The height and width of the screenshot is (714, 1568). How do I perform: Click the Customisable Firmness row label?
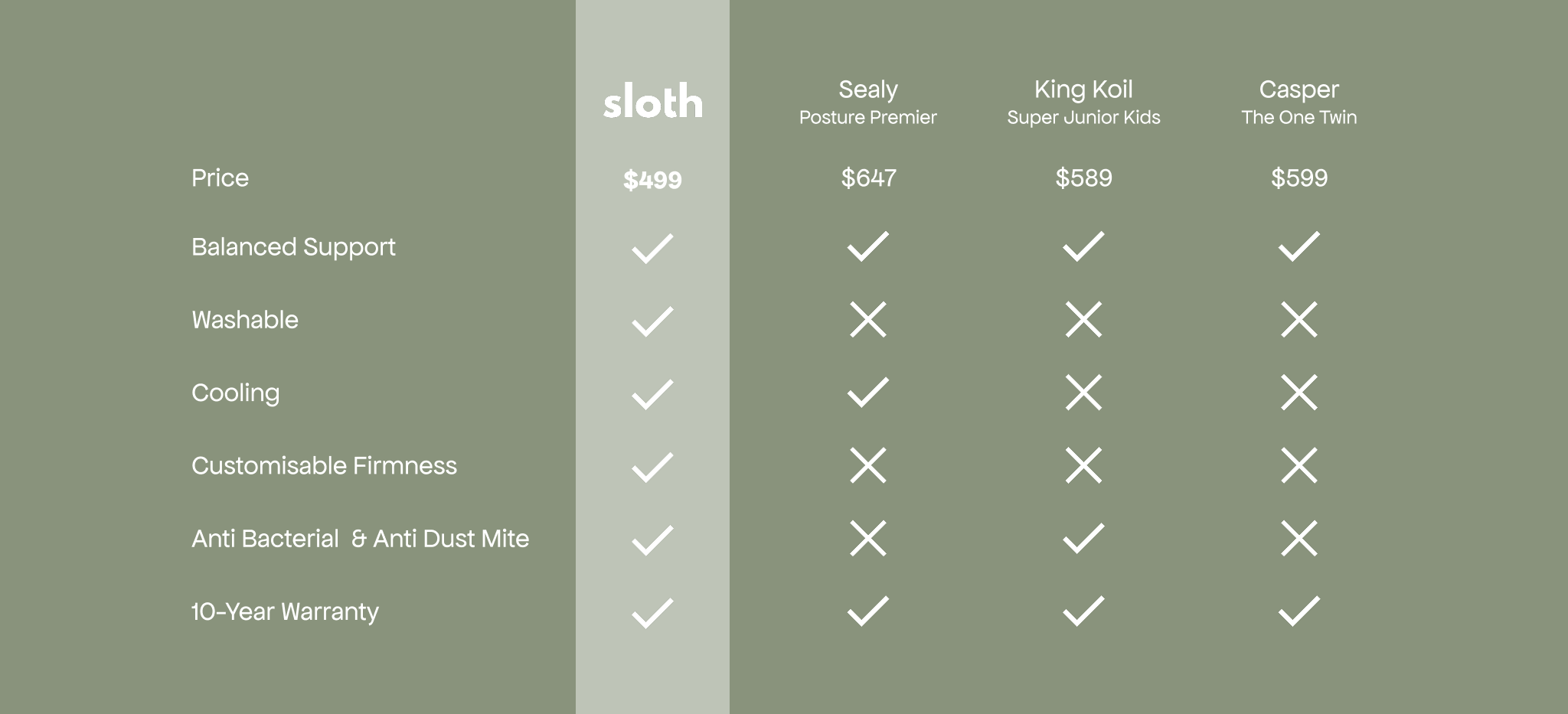(324, 465)
